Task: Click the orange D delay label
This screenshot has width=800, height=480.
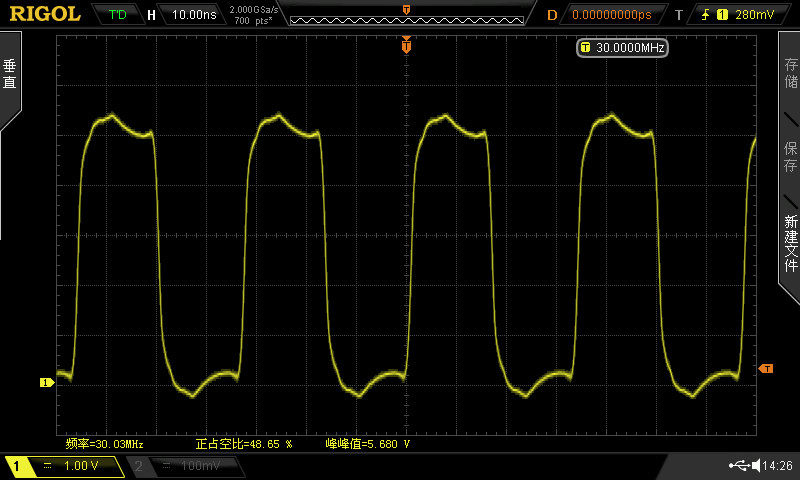Action: pyautogui.click(x=552, y=15)
